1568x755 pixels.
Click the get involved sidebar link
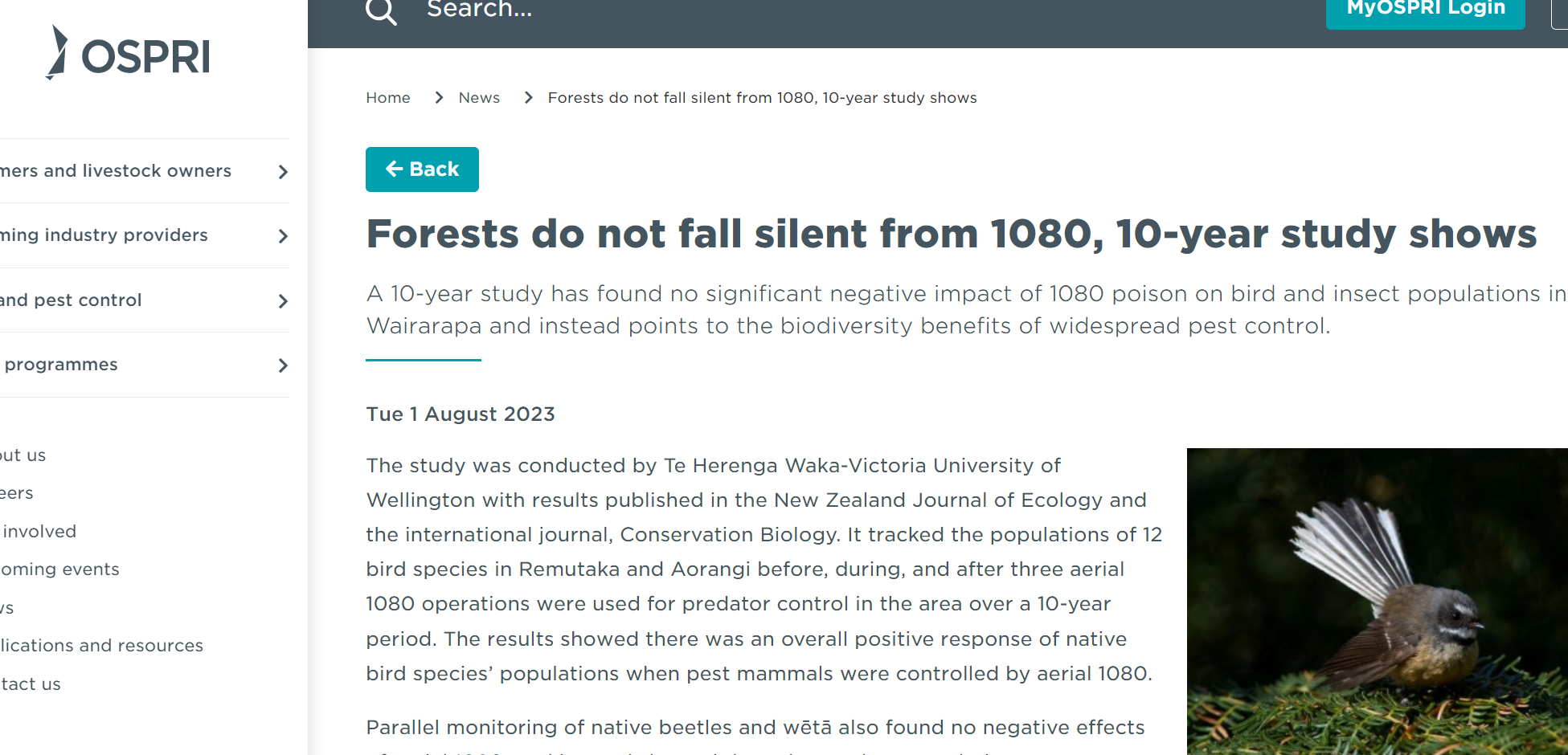coord(39,532)
